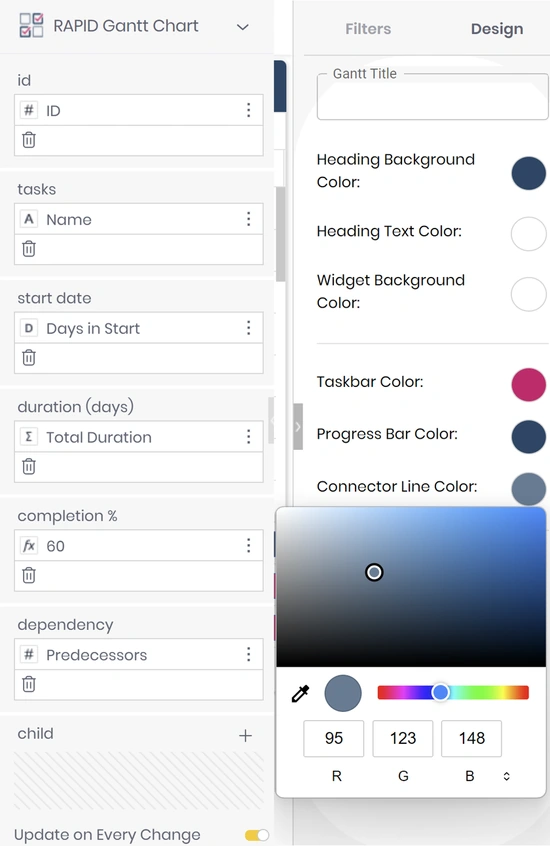Delete the Name field under tasks
550x846 pixels.
pyautogui.click(x=29, y=249)
